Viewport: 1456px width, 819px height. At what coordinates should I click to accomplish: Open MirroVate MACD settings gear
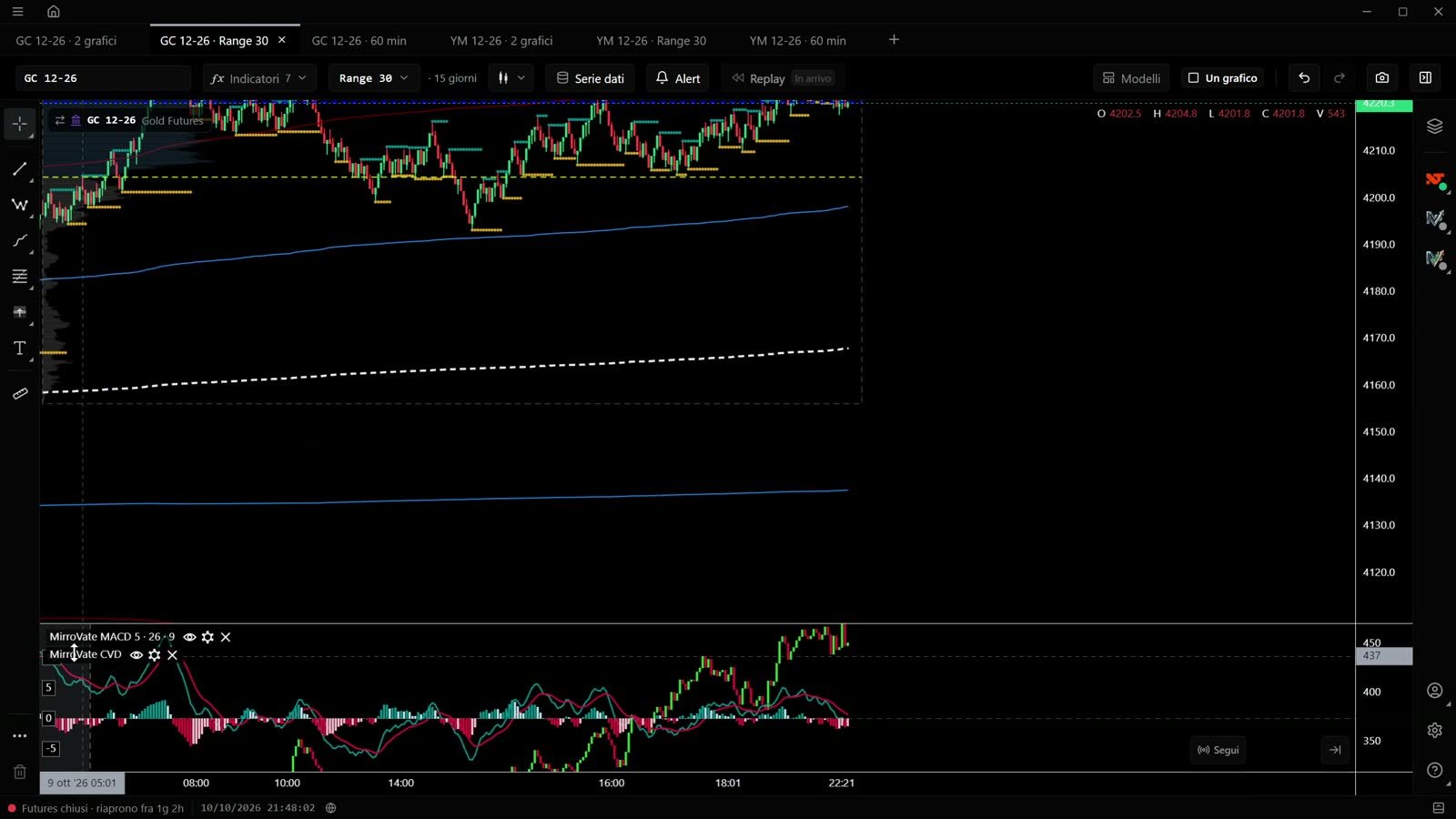207,637
